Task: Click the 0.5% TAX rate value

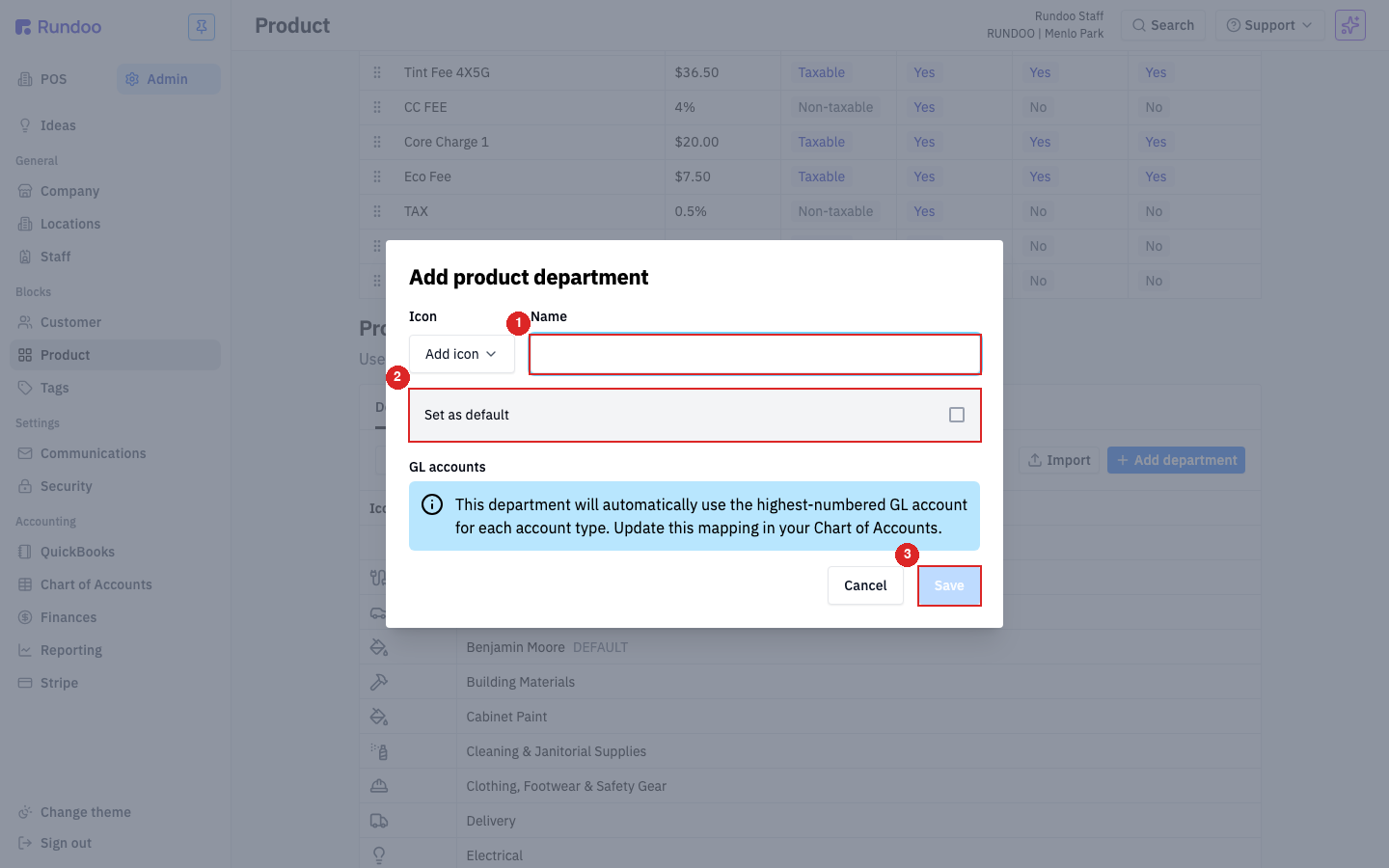Action: tap(691, 211)
